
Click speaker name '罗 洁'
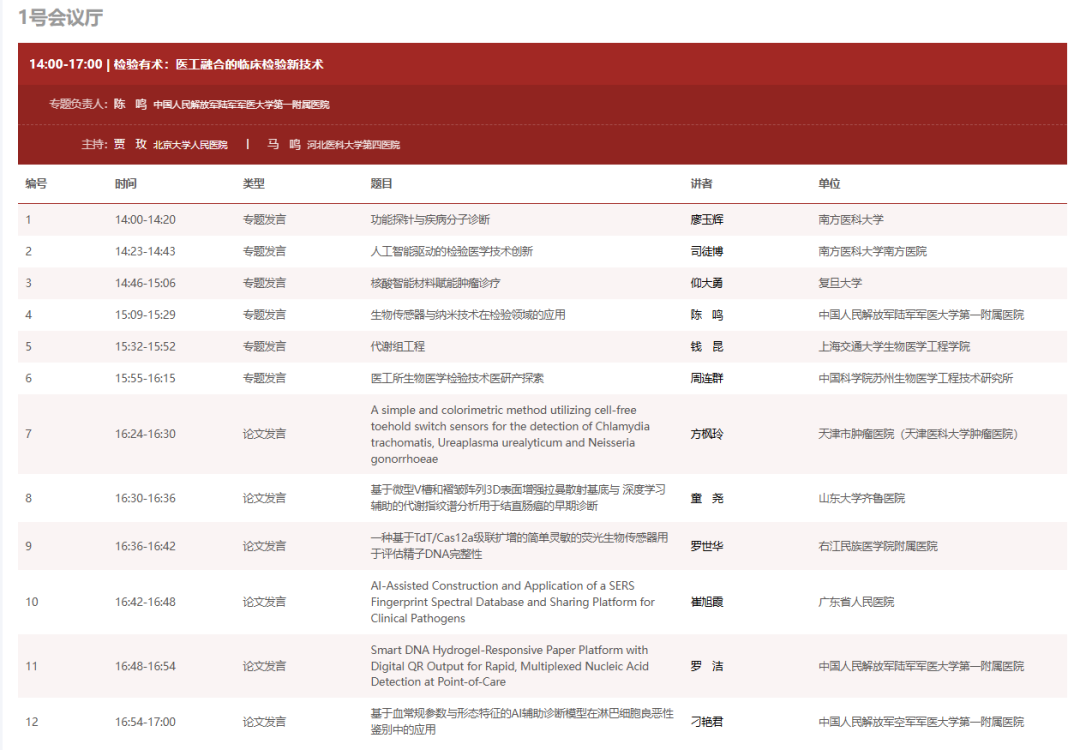click(707, 666)
